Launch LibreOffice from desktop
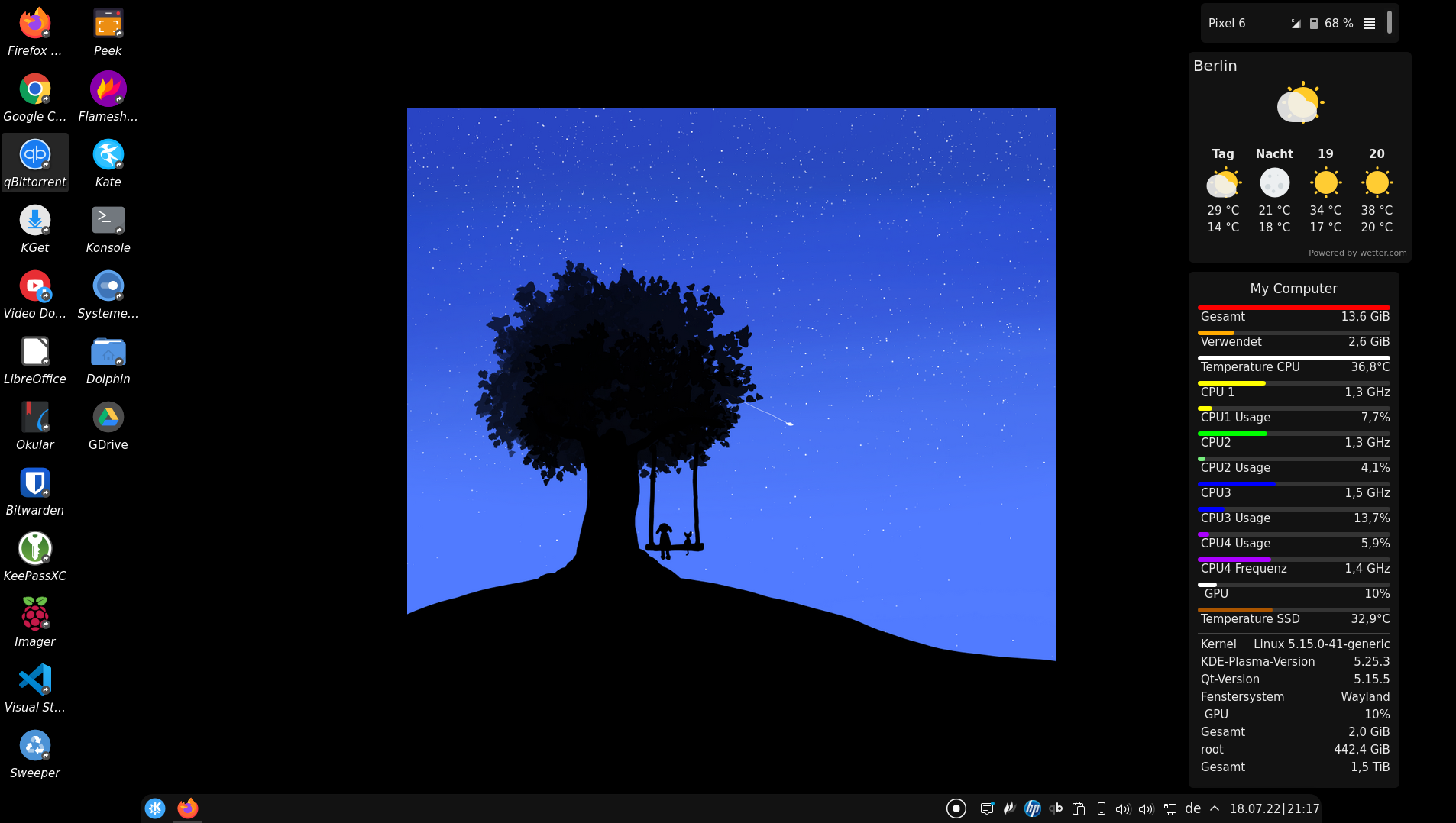This screenshot has width=1456, height=823. point(34,360)
